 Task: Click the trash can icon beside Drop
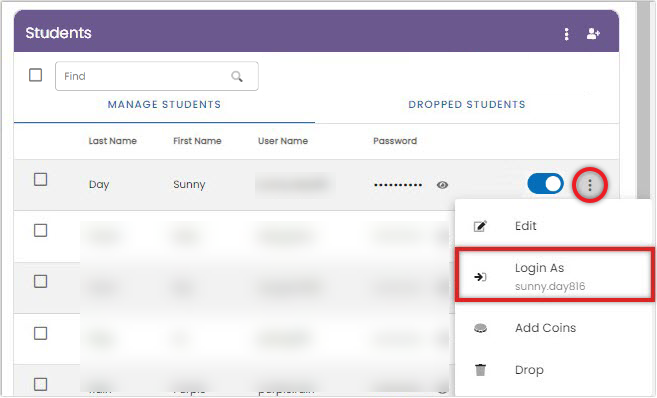(480, 370)
